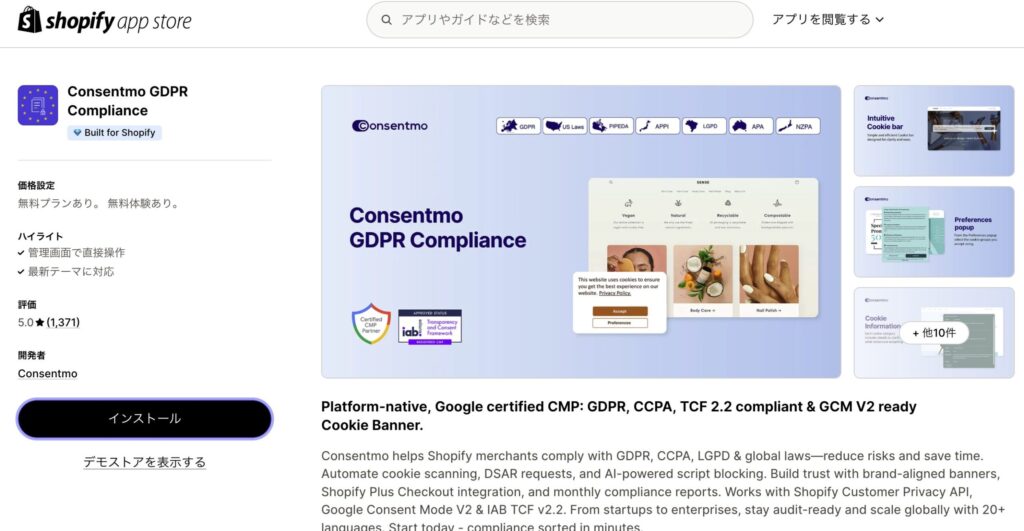1024x531 pixels.
Task: Open the shopify app store home link
Action: [104, 20]
